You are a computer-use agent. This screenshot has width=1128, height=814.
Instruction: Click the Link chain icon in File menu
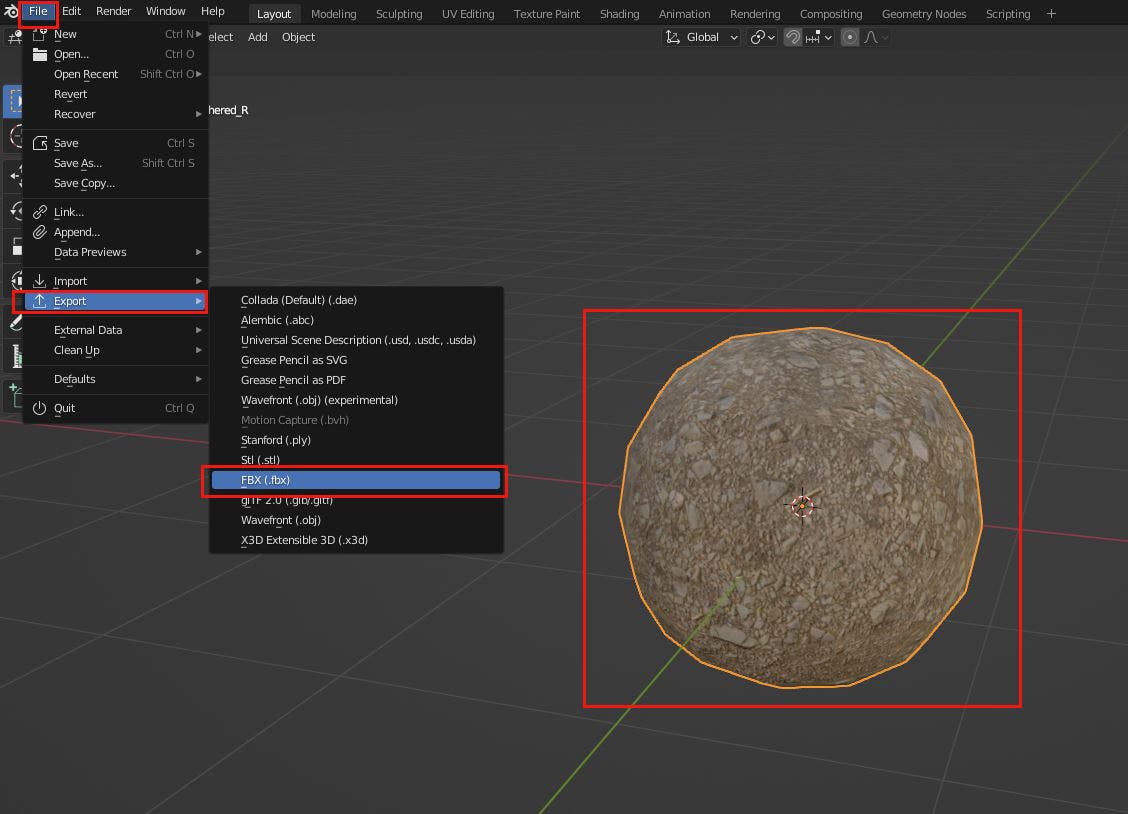point(40,212)
